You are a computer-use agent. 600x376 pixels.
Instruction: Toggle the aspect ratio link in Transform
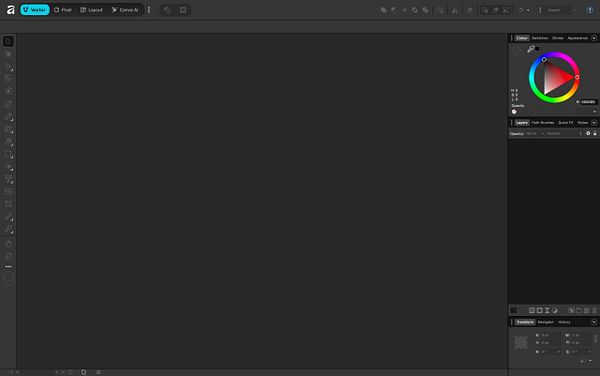(x=595, y=339)
